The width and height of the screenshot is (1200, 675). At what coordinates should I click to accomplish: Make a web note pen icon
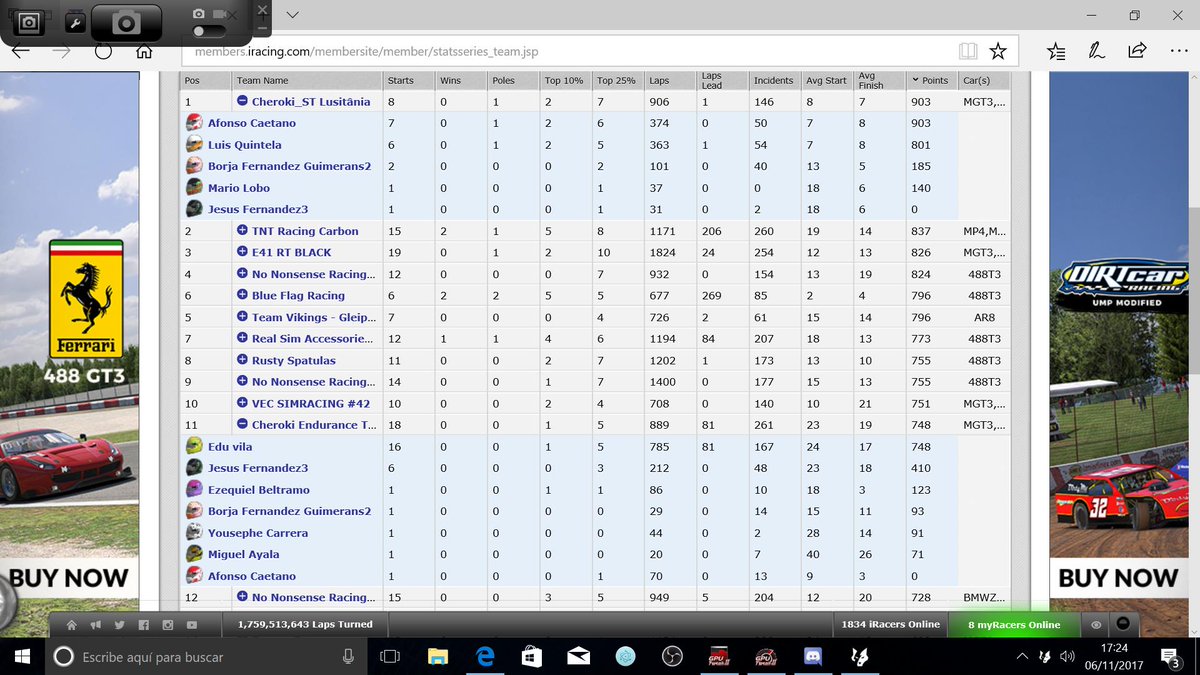coord(1097,51)
